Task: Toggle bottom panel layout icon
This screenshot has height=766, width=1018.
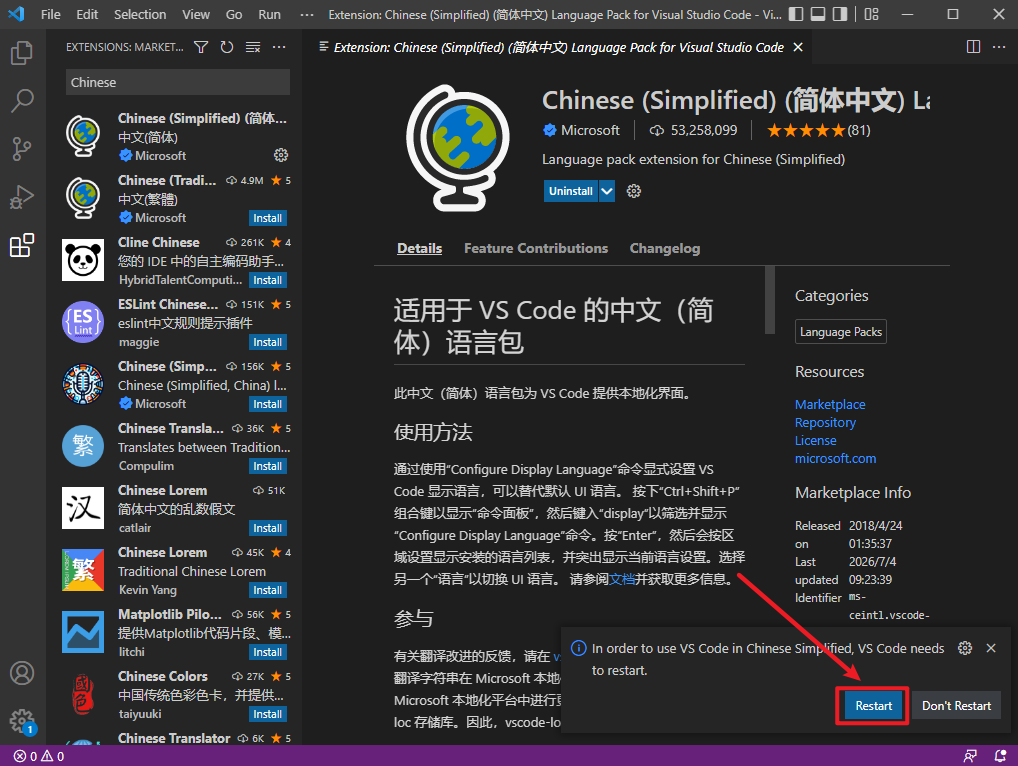Action: pos(818,14)
